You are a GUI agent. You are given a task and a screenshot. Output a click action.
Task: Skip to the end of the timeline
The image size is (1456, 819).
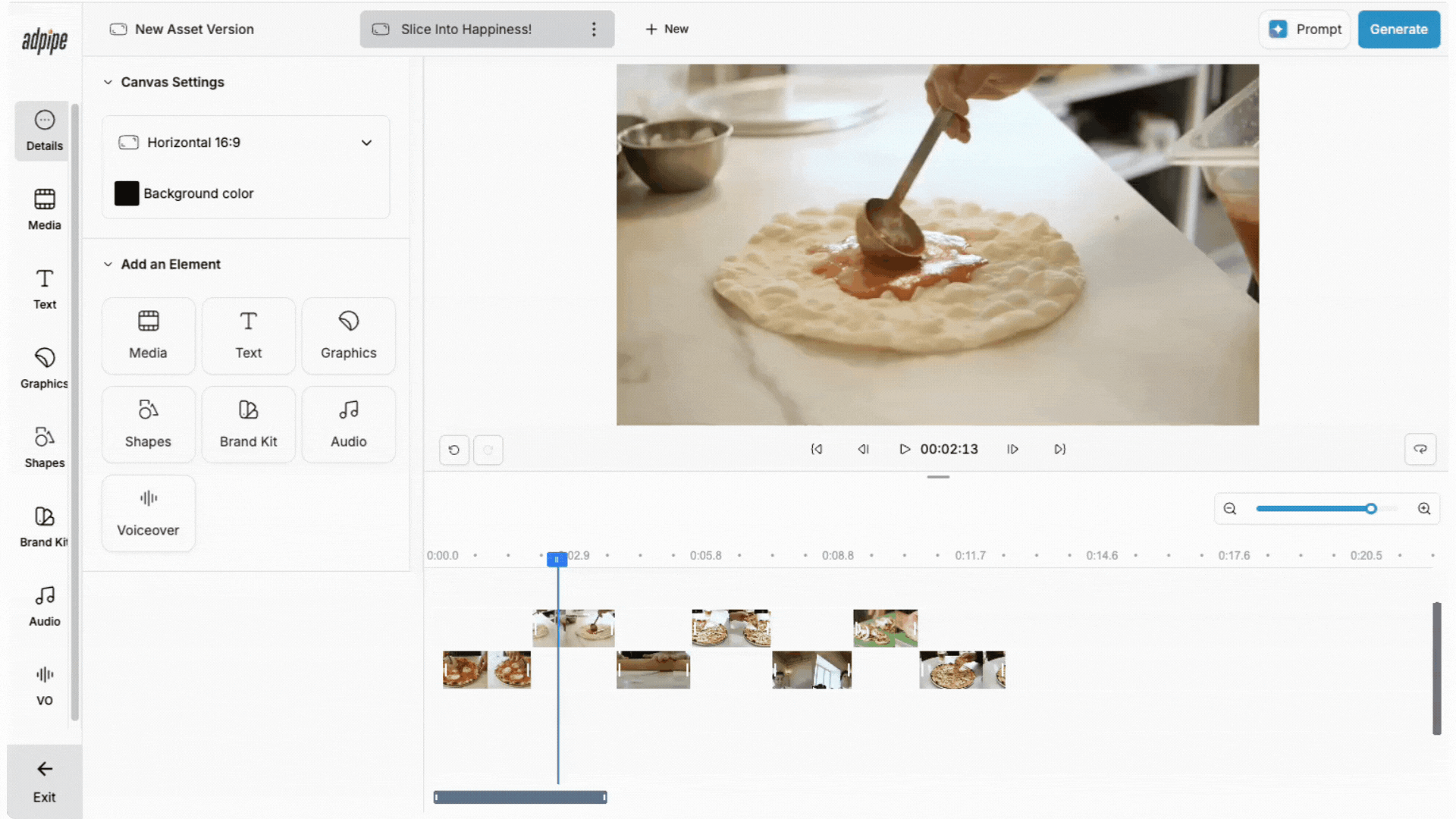(x=1059, y=449)
